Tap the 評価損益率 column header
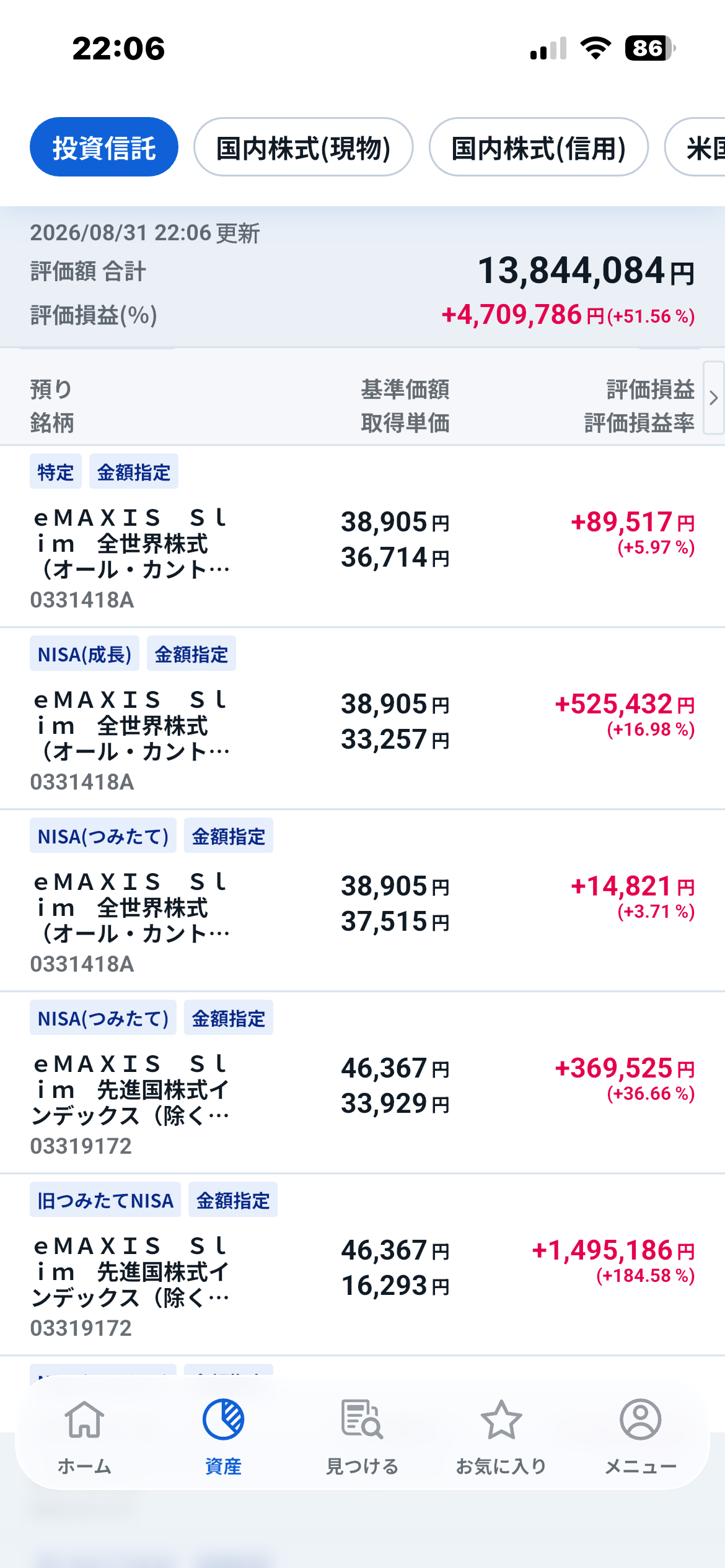 pyautogui.click(x=639, y=423)
